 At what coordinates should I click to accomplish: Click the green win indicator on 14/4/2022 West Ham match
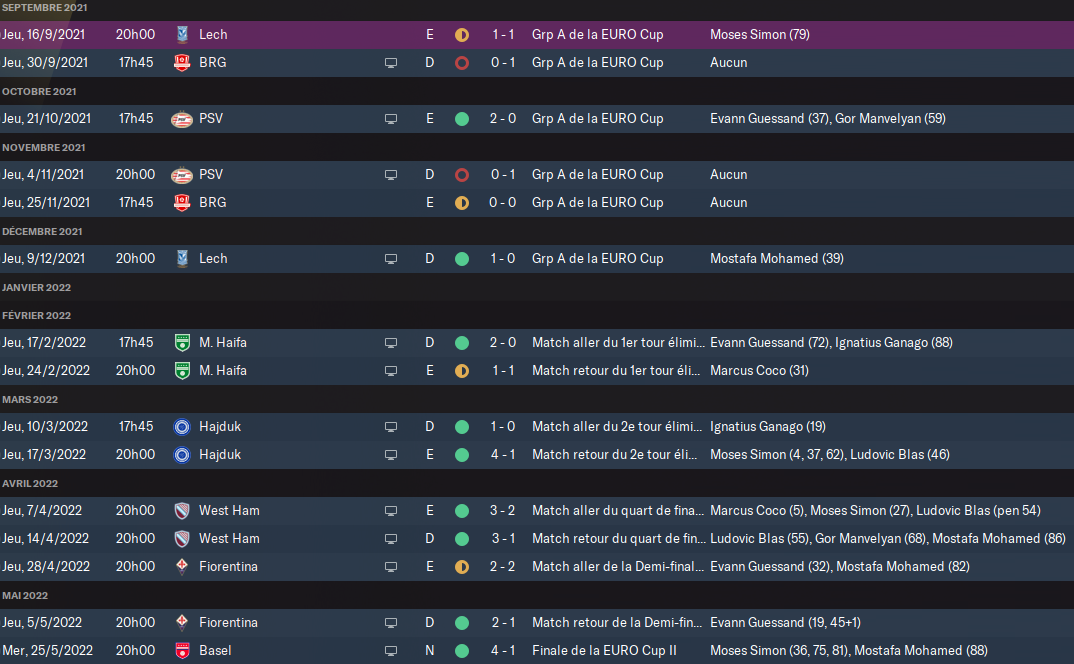[461, 538]
